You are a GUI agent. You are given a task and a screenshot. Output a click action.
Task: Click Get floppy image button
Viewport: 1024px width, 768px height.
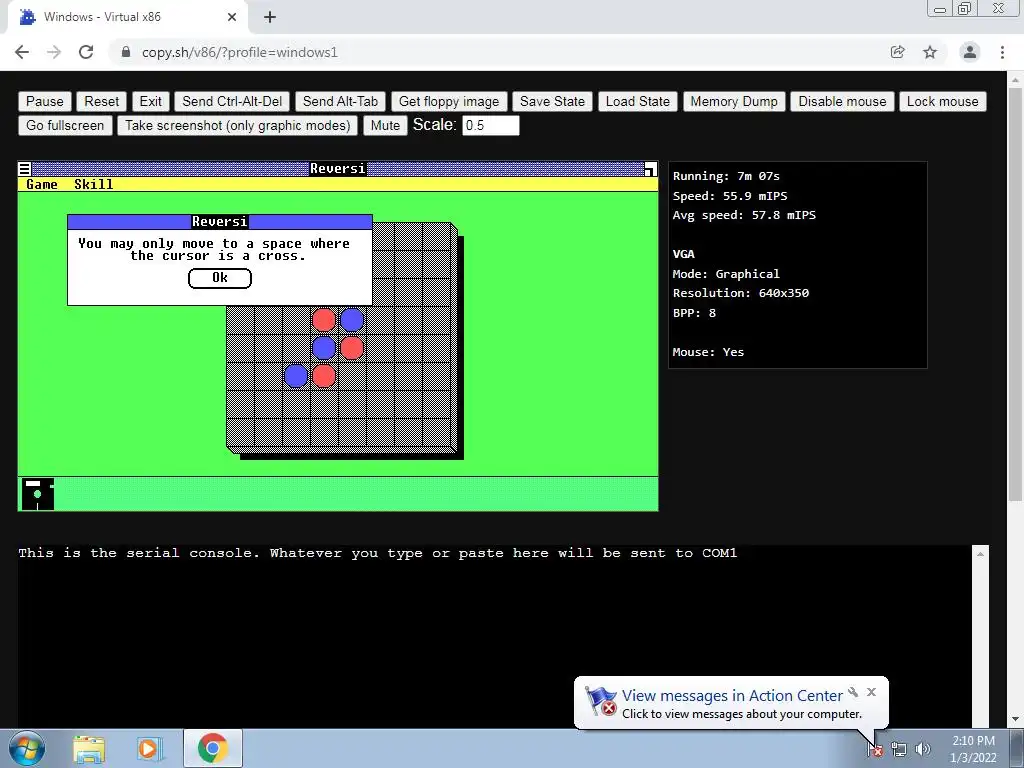[x=449, y=101]
